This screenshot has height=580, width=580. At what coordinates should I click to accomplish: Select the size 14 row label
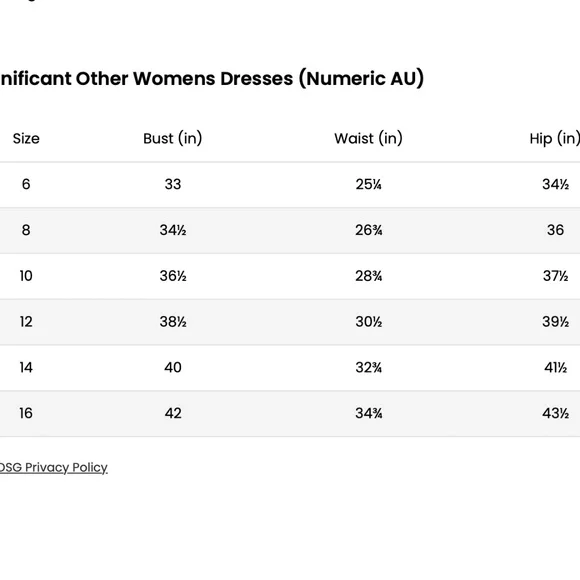click(26, 368)
